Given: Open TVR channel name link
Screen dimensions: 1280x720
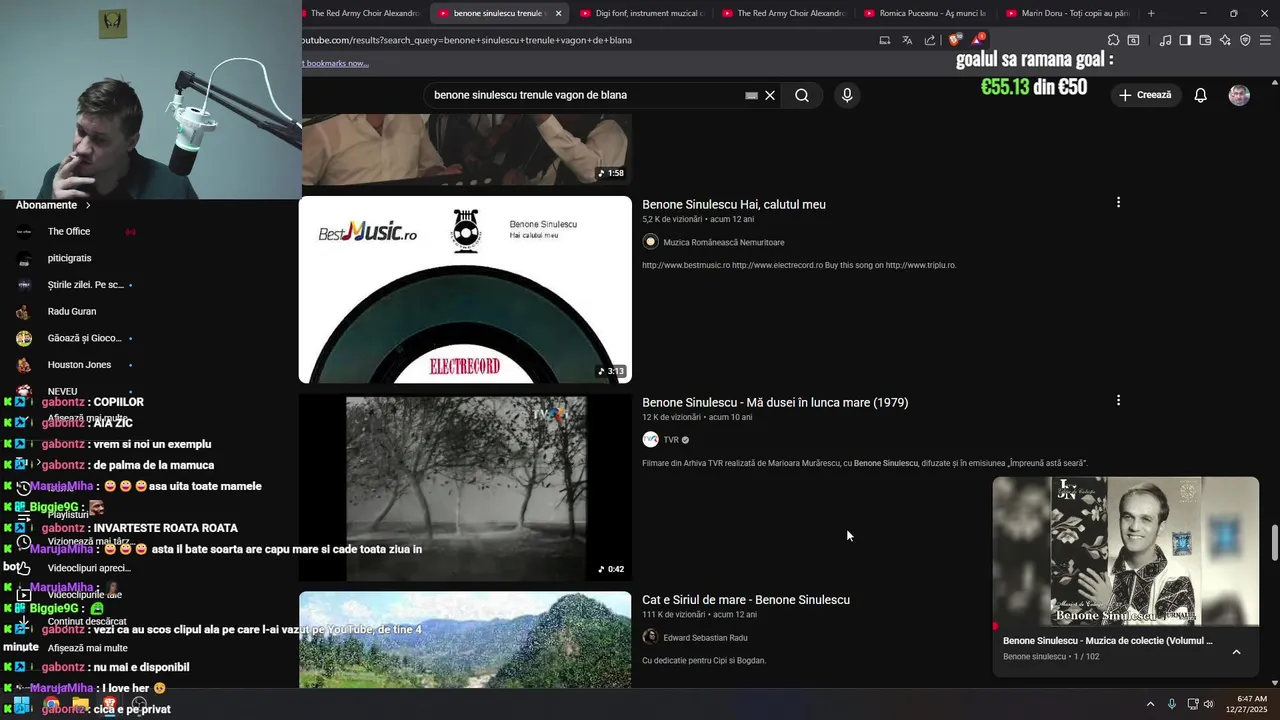Looking at the screenshot, I should 671,440.
